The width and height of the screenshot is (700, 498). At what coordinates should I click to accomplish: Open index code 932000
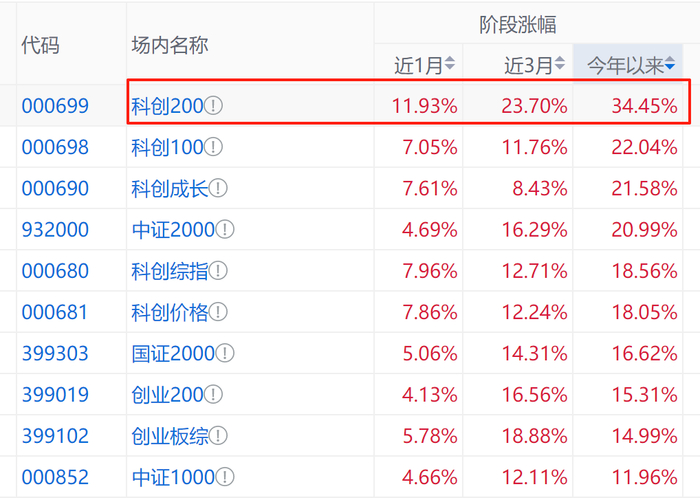[55, 229]
